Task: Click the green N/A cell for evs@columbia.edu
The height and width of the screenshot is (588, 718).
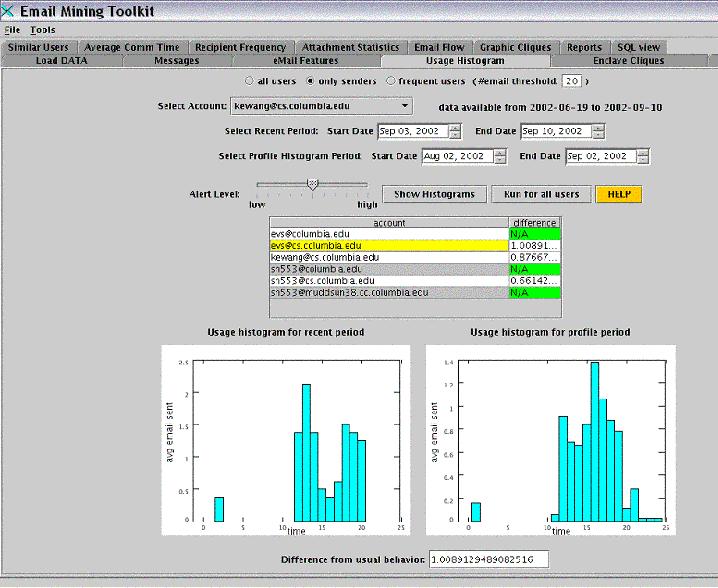Action: coord(535,234)
